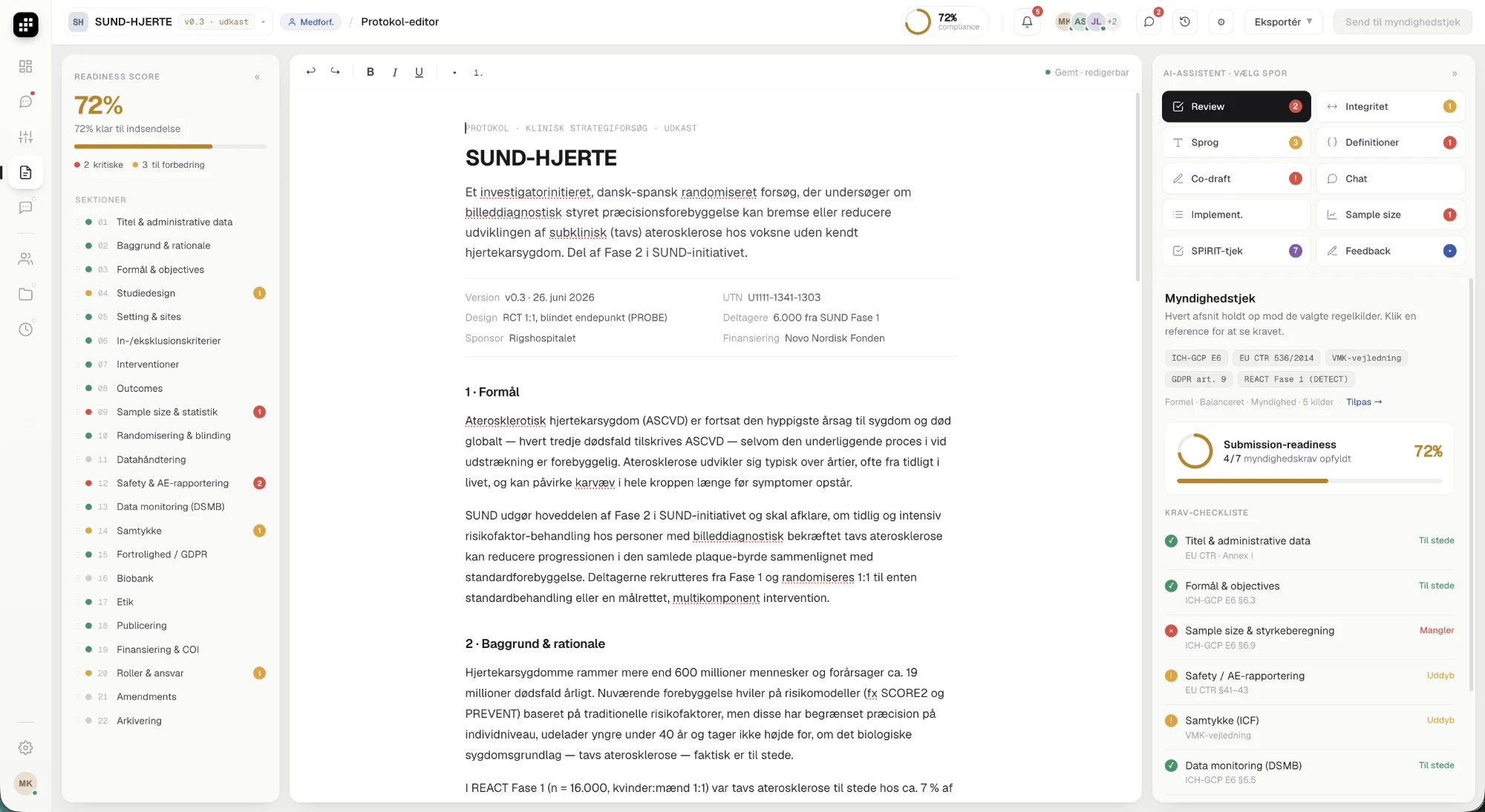Open Samtykke (ICF) checklist item
The height and width of the screenshot is (812, 1485).
(1309, 727)
